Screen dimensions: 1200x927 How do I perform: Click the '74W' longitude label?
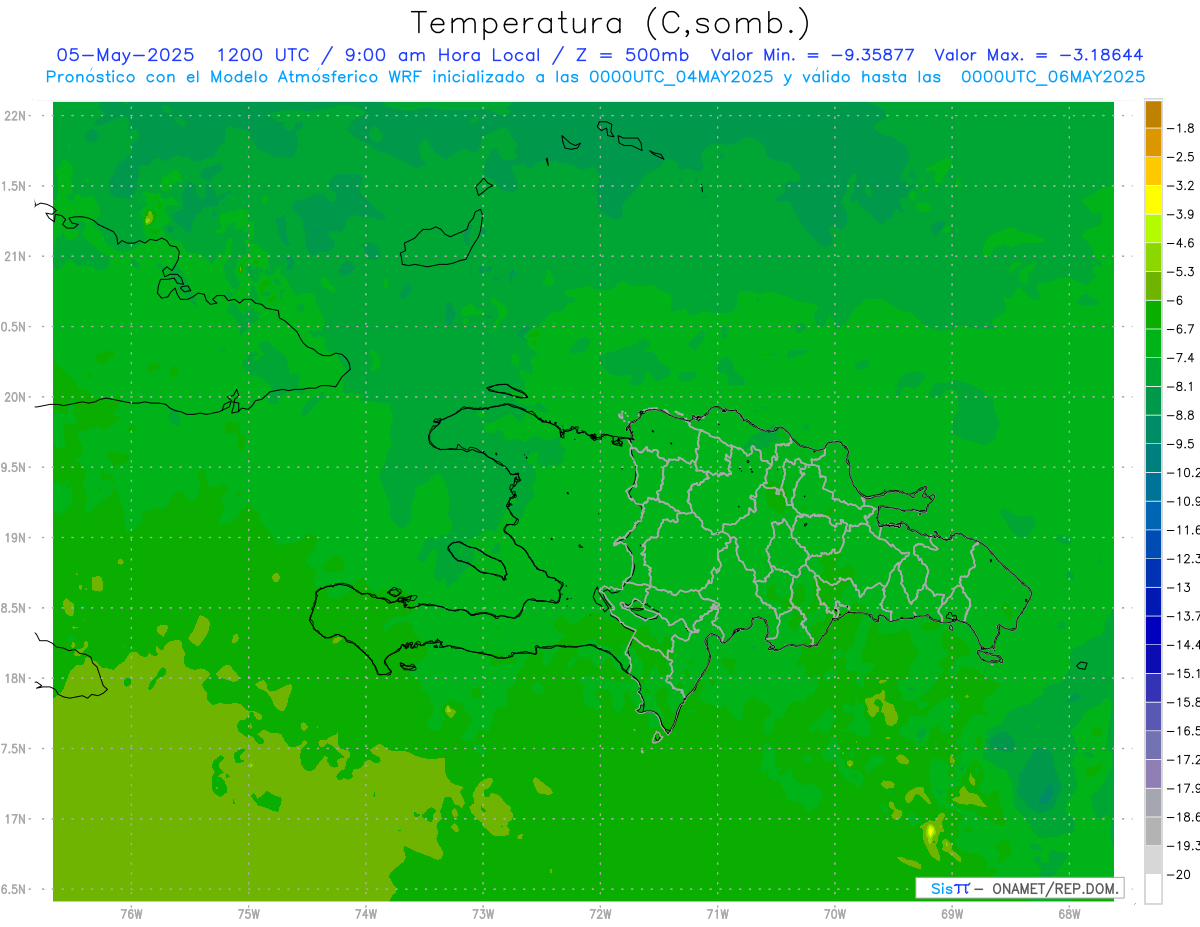365,915
